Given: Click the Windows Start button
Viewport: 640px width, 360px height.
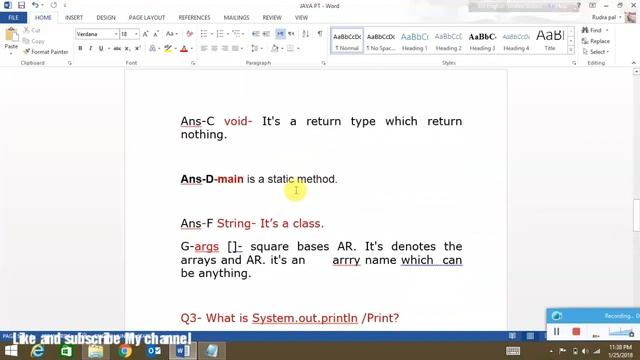Looking at the screenshot, I should pos(11,351).
